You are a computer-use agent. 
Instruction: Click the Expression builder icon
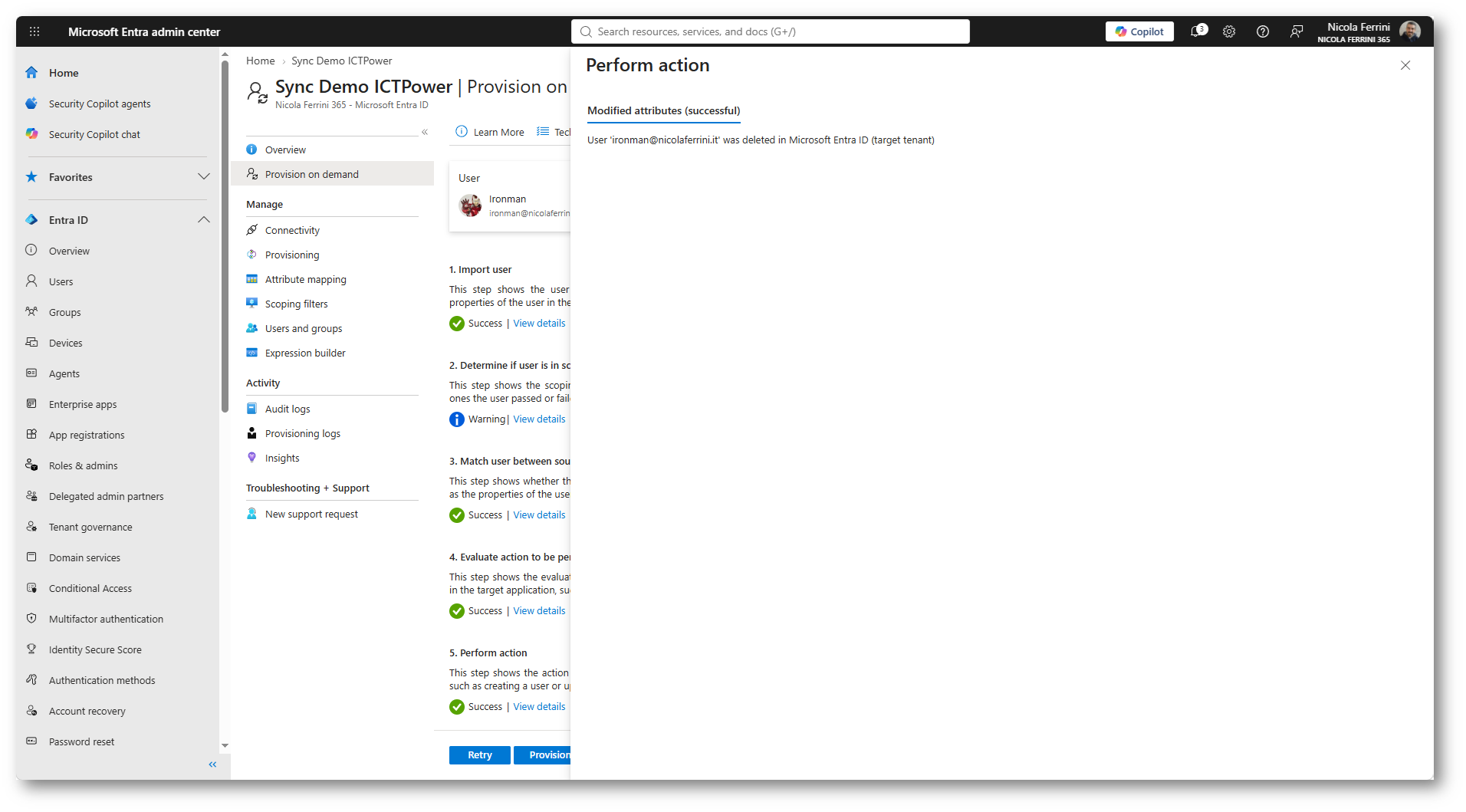point(251,353)
